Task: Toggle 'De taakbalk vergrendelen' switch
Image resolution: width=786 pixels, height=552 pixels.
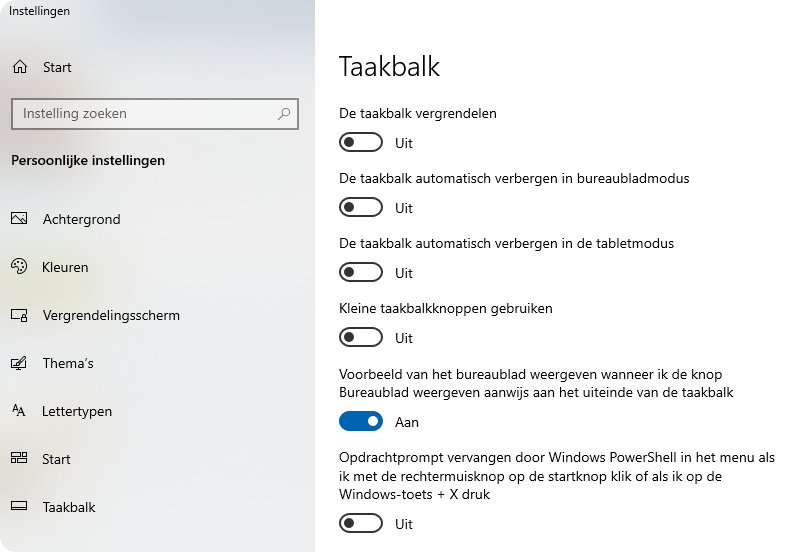Action: [x=361, y=143]
